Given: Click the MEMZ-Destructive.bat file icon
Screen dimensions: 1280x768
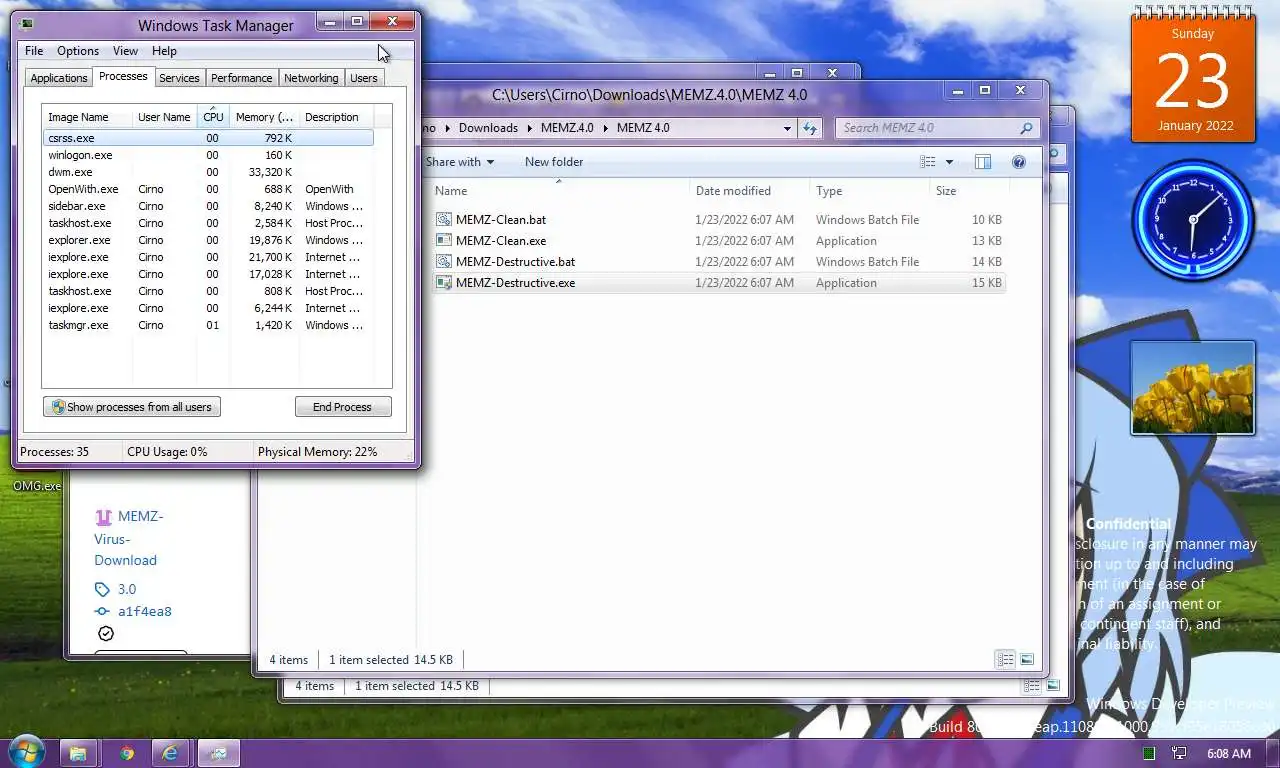Looking at the screenshot, I should [x=444, y=261].
